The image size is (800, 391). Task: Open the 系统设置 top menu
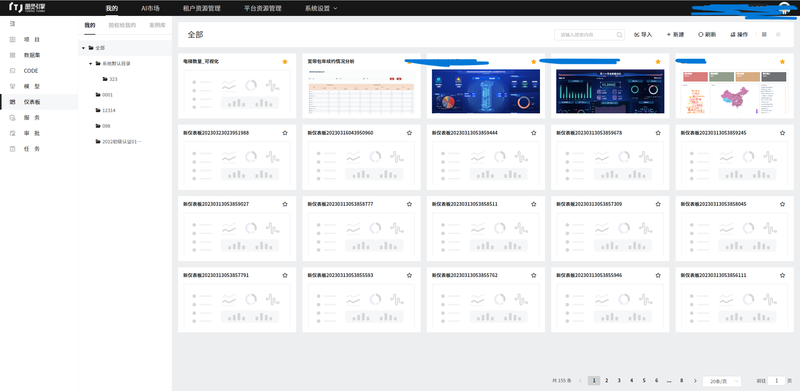pyautogui.click(x=321, y=8)
